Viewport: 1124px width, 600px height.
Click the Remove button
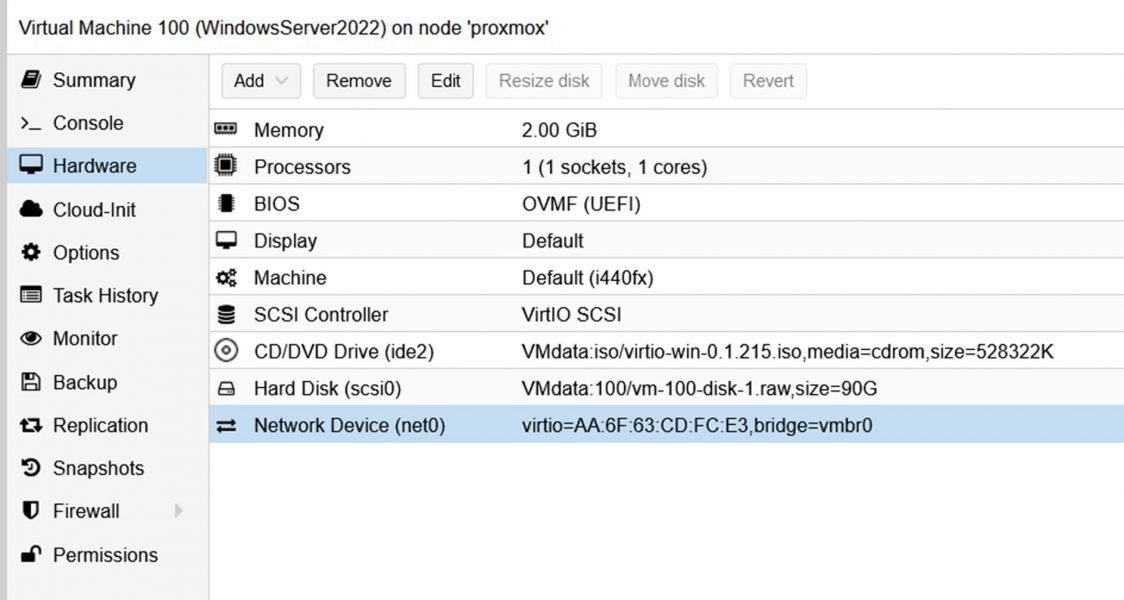[359, 80]
